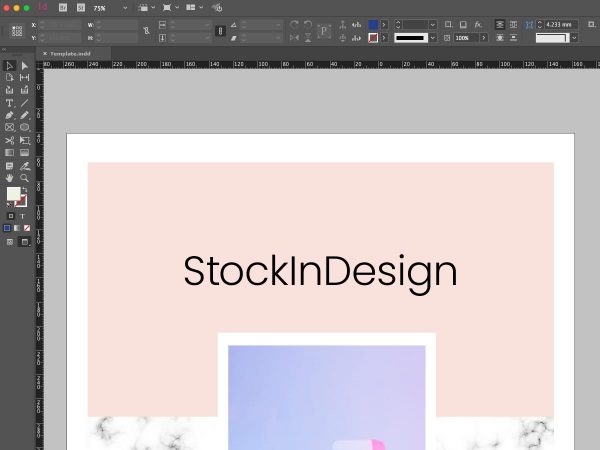The width and height of the screenshot is (600, 450).
Task: Select the Hand tool
Action: click(x=10, y=178)
